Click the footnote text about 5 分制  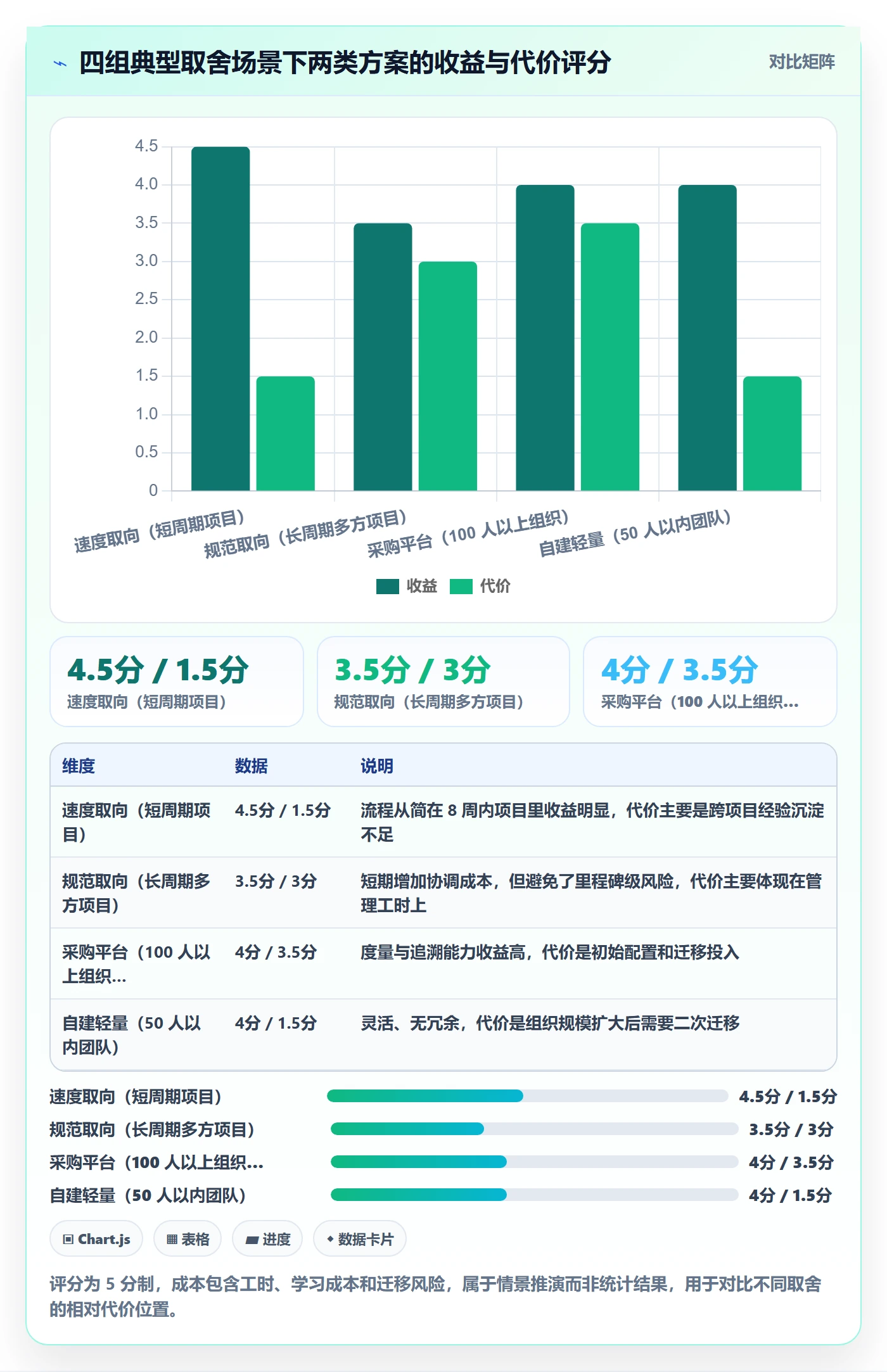(436, 1296)
